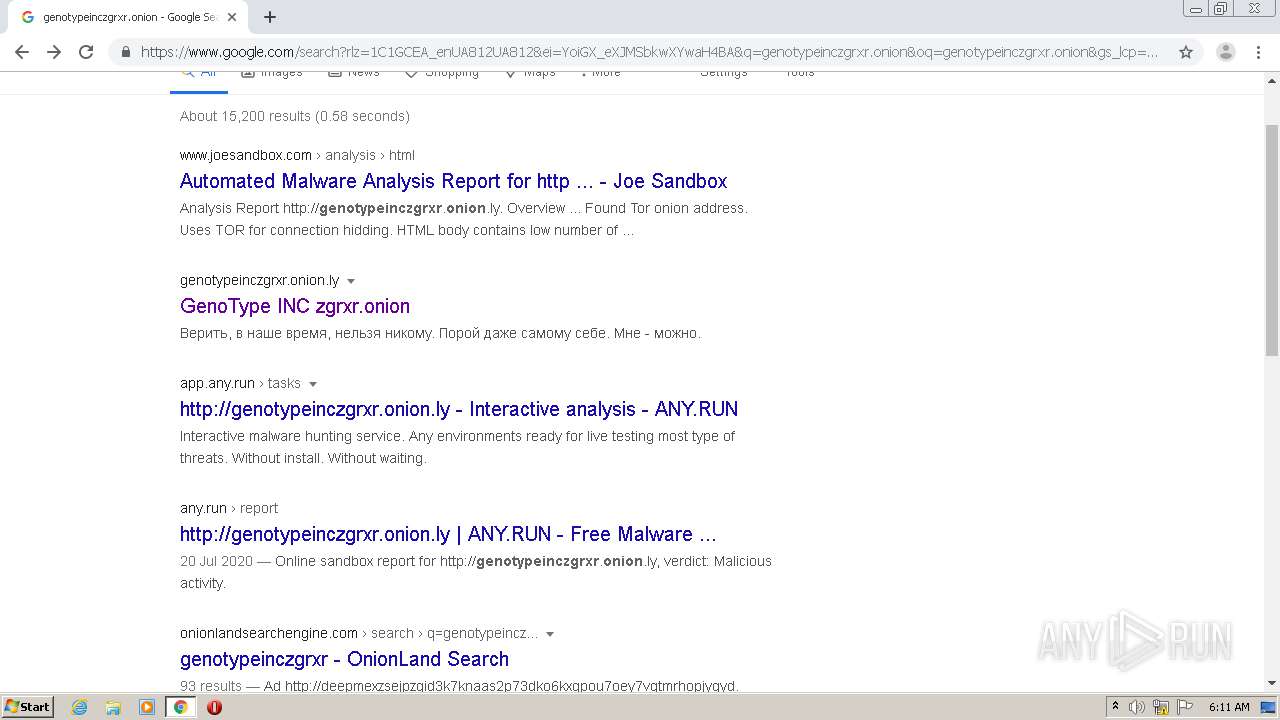The image size is (1280, 720).
Task: Click the padlock site info icon
Action: (x=125, y=52)
